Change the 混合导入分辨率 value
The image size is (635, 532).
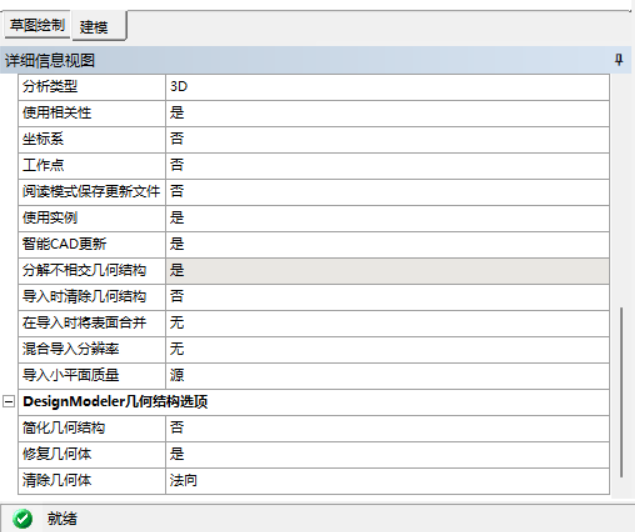(388, 350)
